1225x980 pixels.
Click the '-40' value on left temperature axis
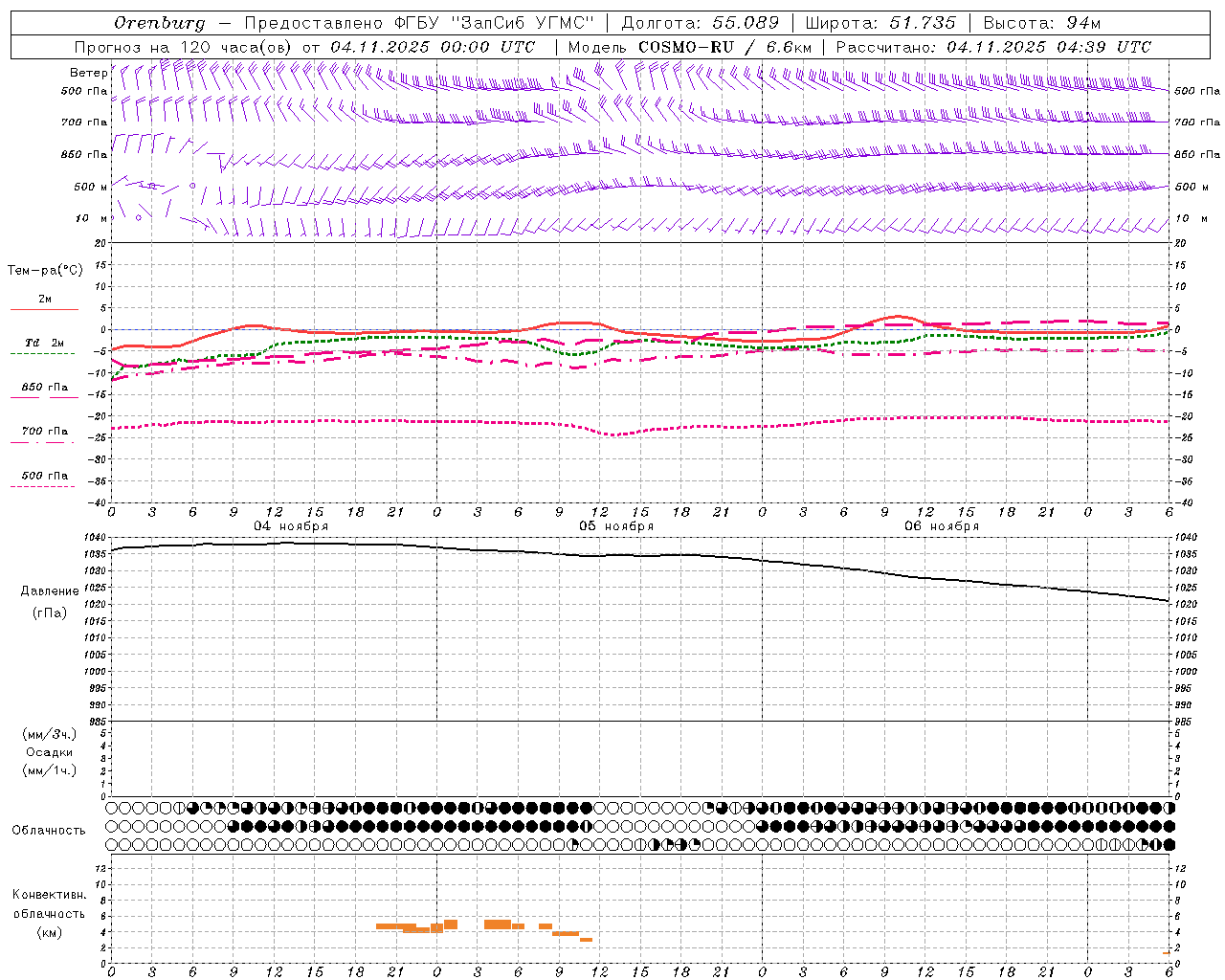click(99, 502)
